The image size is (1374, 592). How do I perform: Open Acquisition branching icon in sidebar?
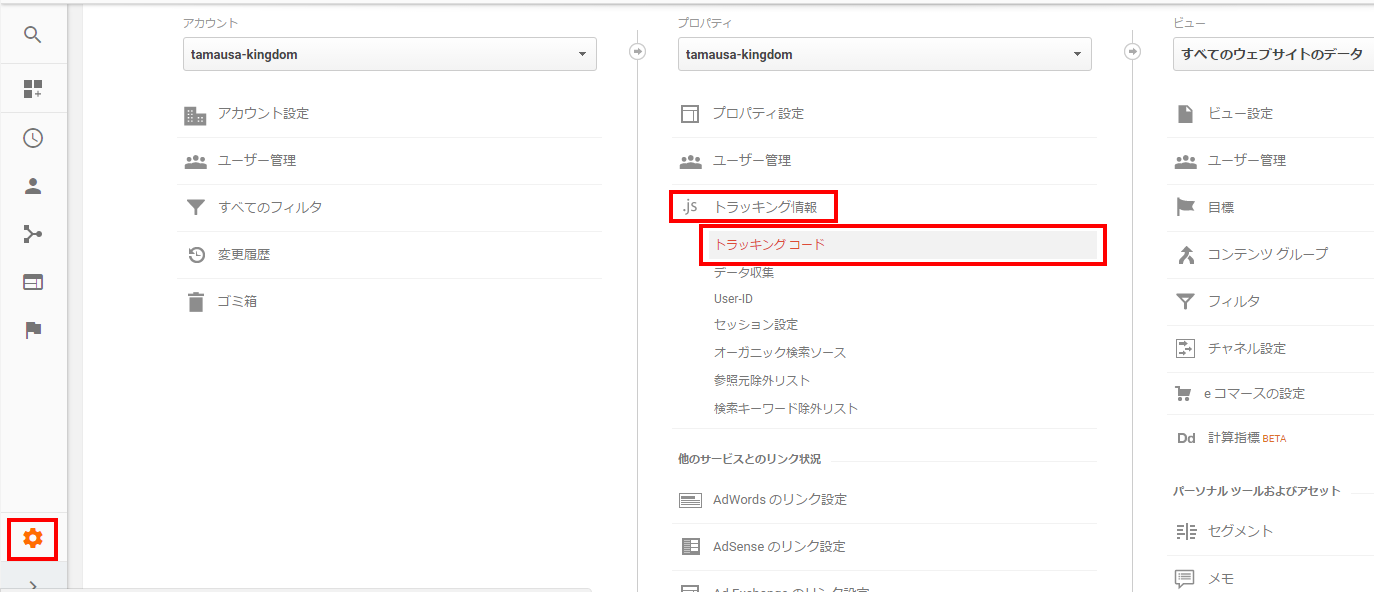tap(33, 234)
